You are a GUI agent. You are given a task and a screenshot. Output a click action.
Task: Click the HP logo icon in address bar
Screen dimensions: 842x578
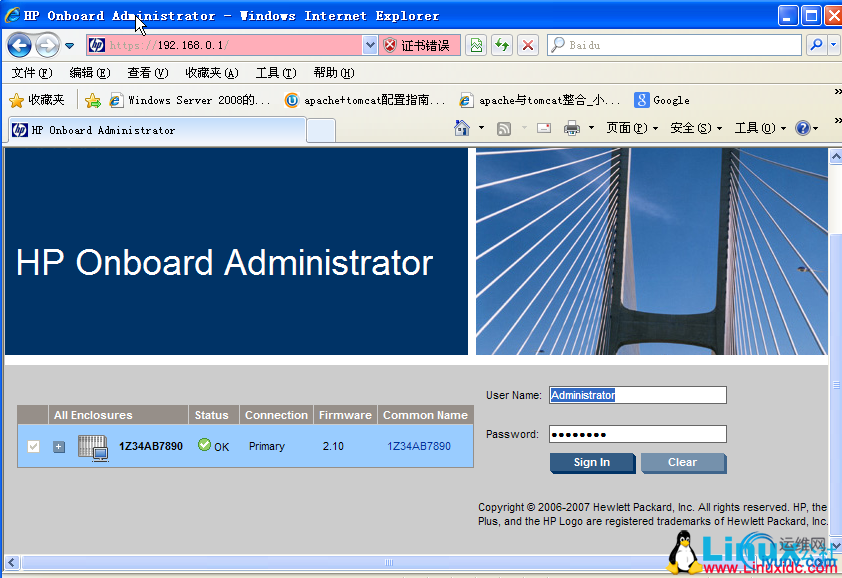tap(97, 45)
